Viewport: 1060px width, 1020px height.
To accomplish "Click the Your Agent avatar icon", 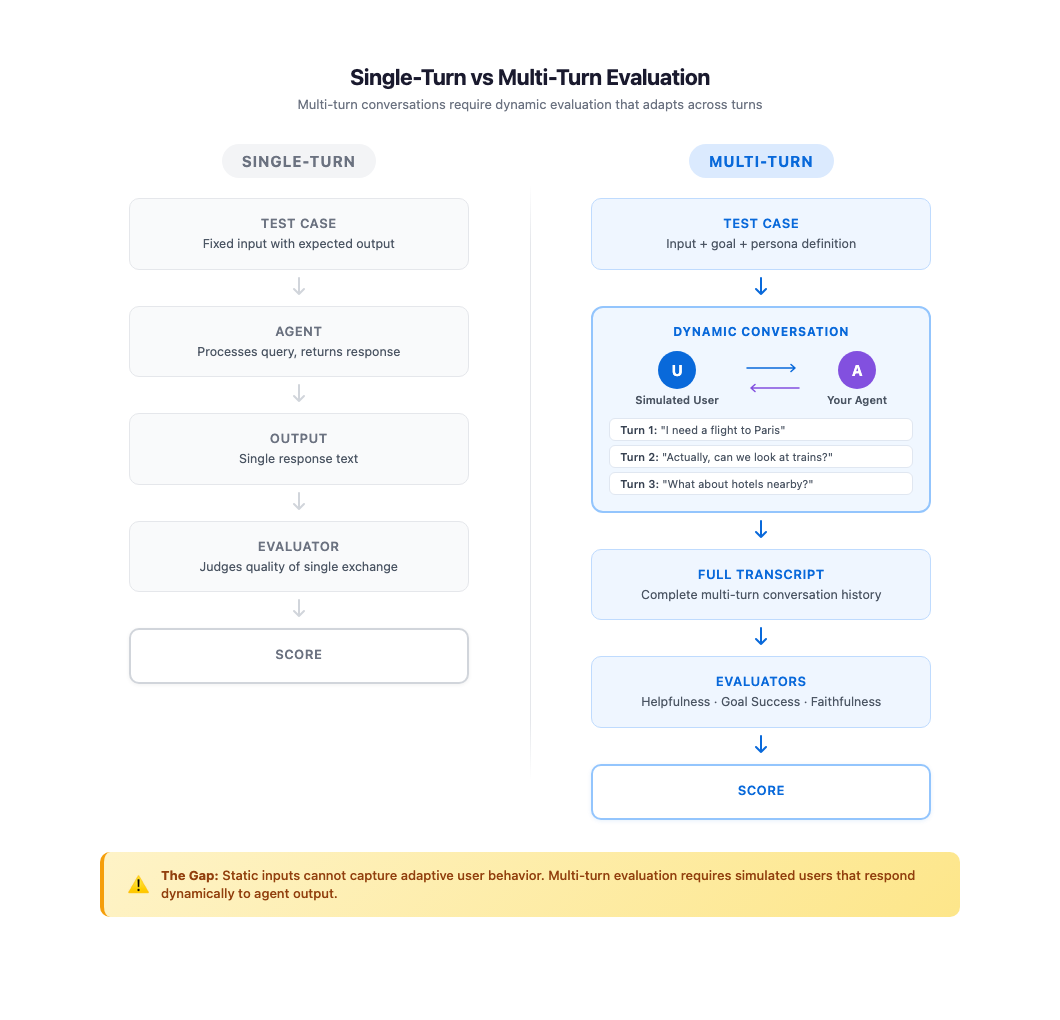I will pos(857,370).
